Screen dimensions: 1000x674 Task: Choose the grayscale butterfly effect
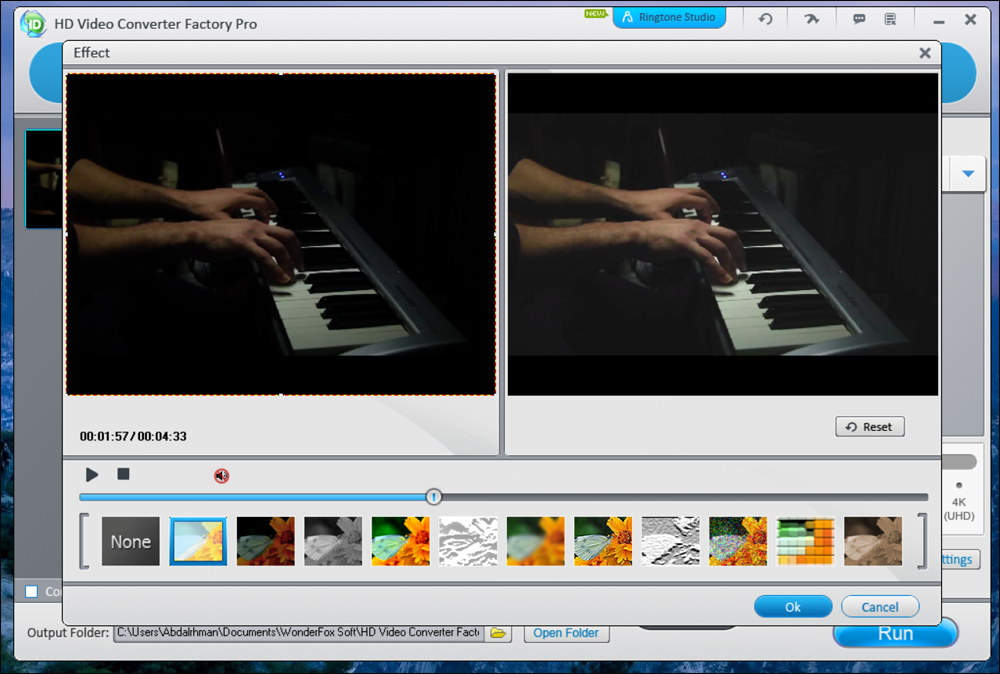coord(333,541)
